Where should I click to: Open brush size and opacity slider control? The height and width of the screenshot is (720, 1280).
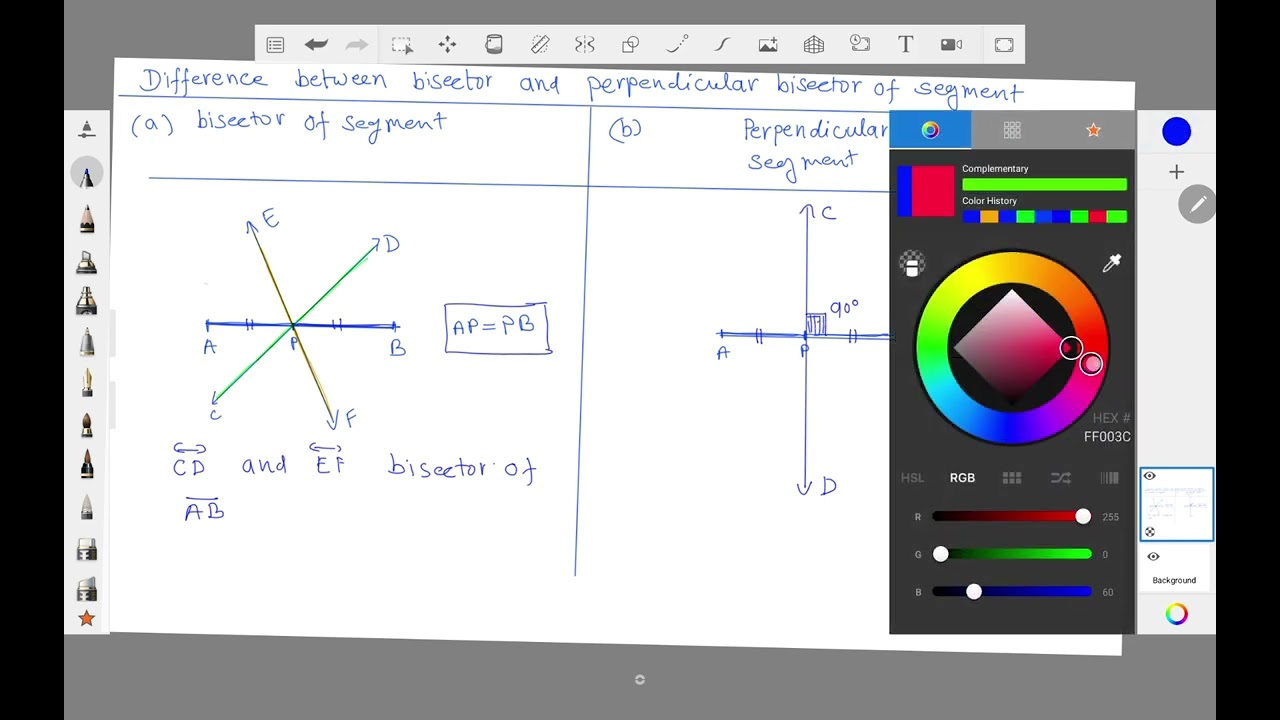click(87, 130)
